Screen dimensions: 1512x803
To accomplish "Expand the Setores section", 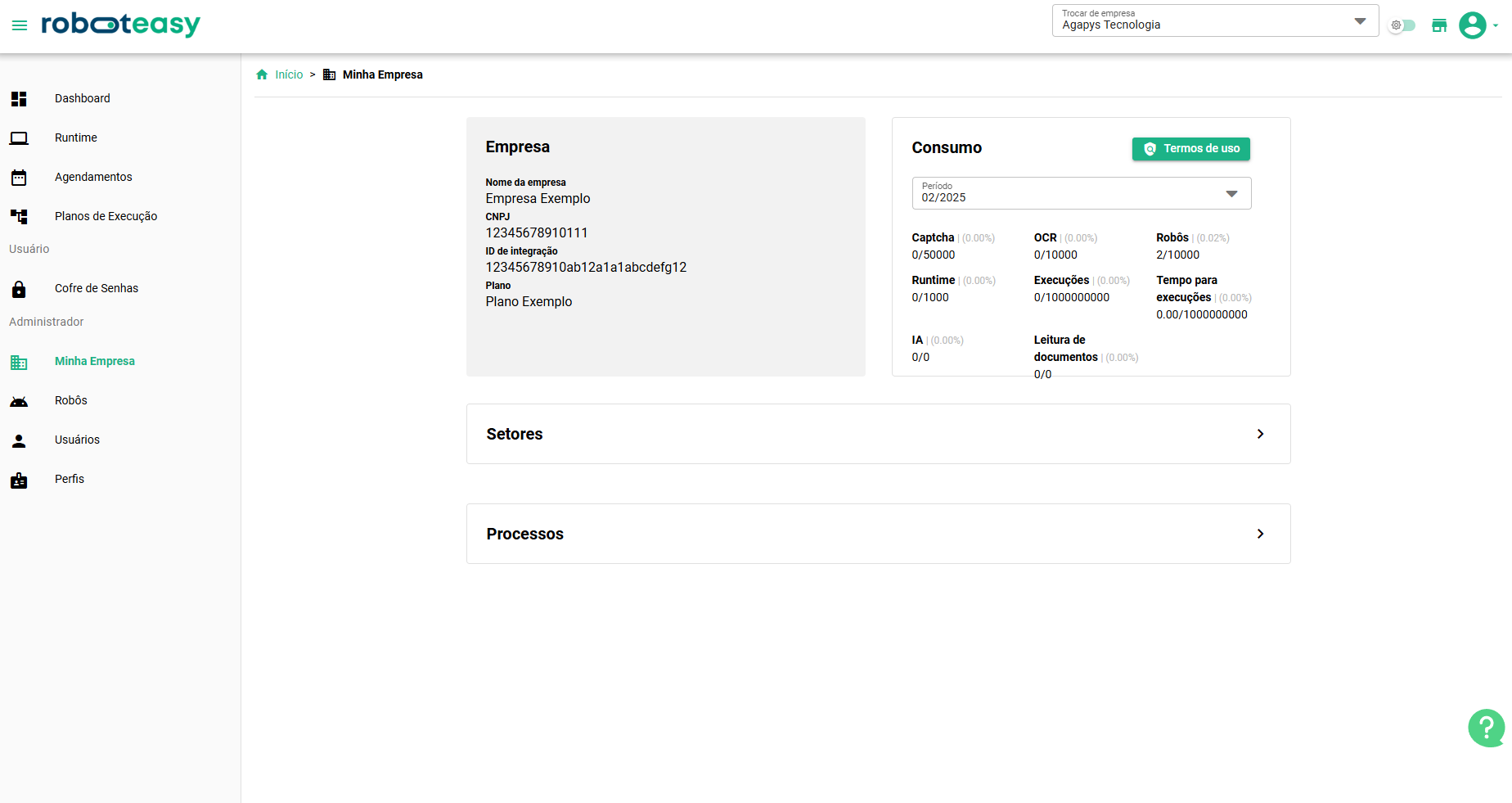I will [878, 434].
